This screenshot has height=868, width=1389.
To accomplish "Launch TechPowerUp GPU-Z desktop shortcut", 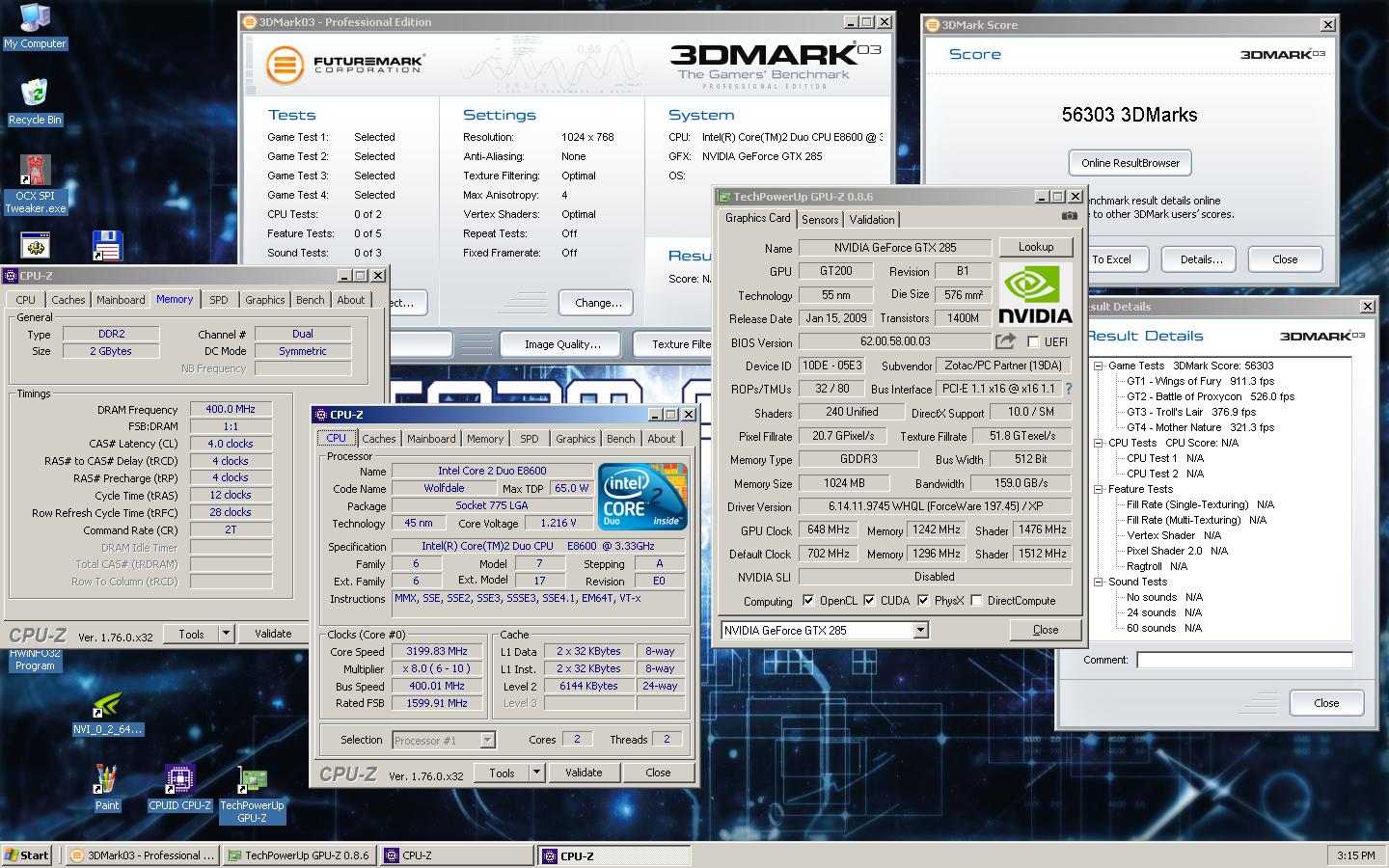I will [252, 796].
